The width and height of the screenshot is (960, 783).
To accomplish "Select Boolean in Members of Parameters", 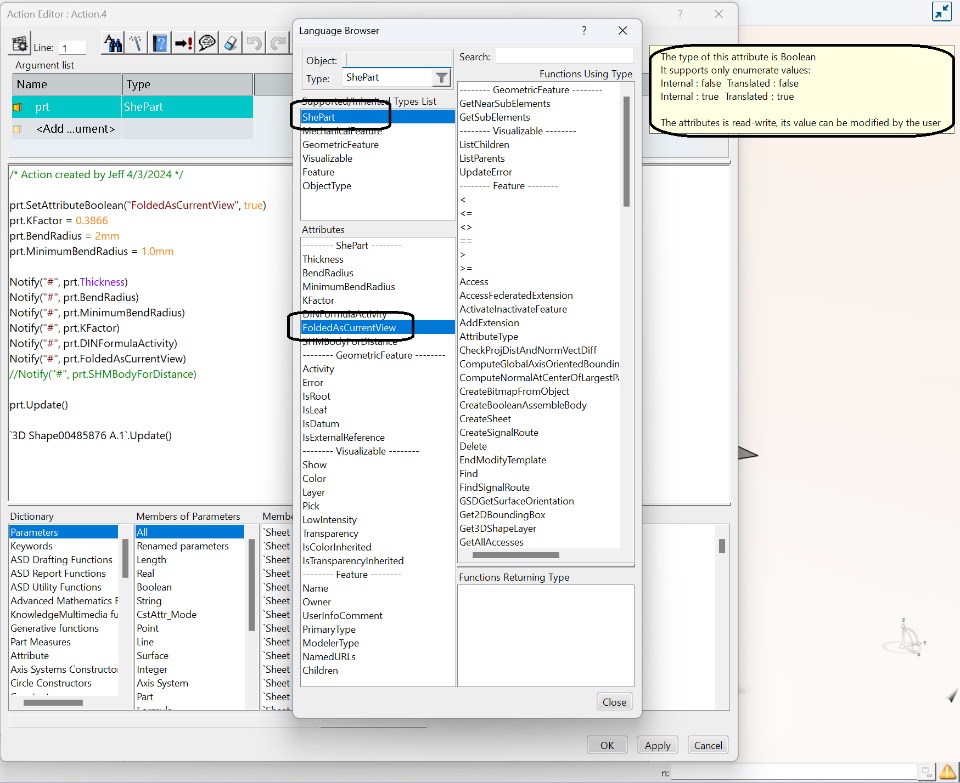I will coord(154,587).
